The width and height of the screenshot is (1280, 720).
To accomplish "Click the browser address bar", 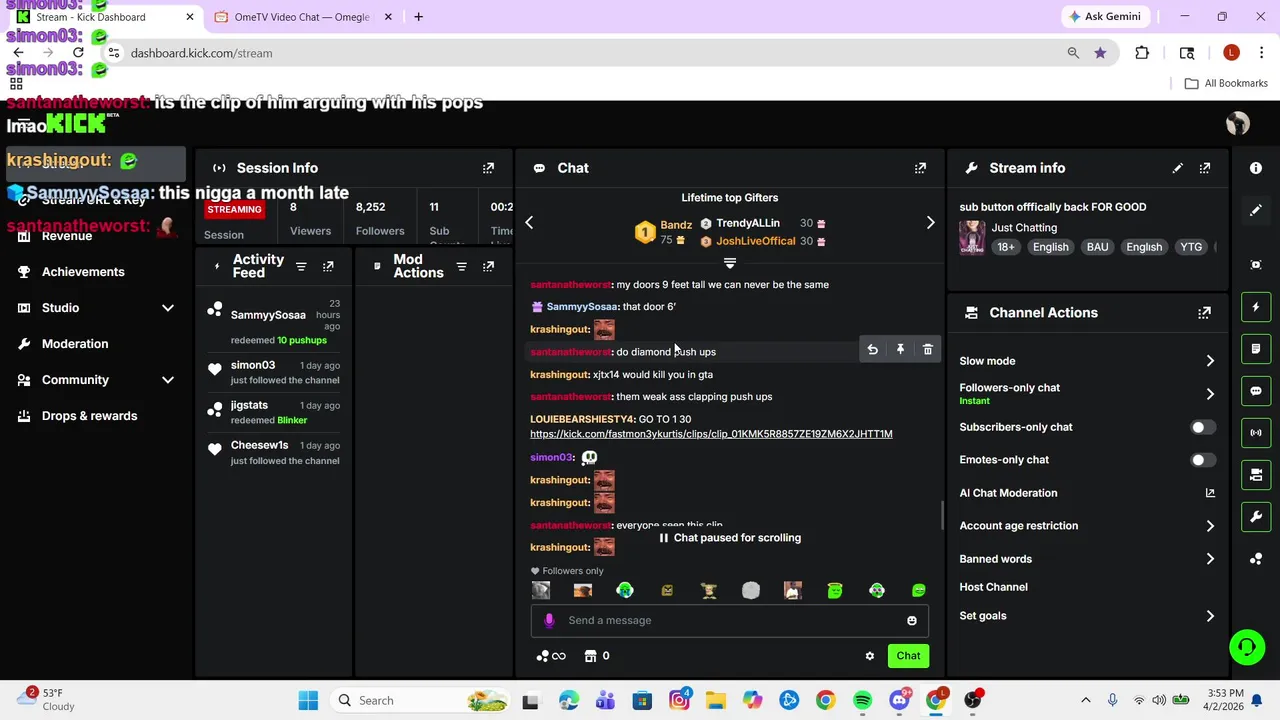I will pos(590,53).
